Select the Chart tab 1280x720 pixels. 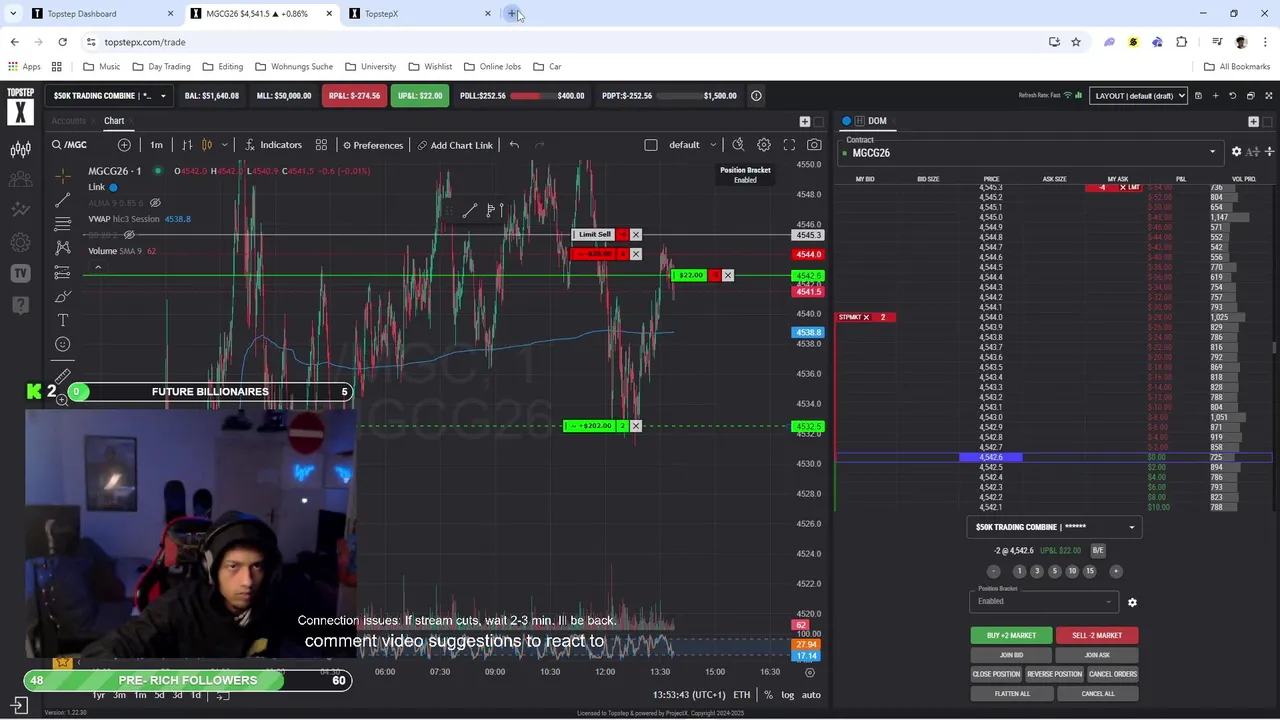[x=114, y=121]
